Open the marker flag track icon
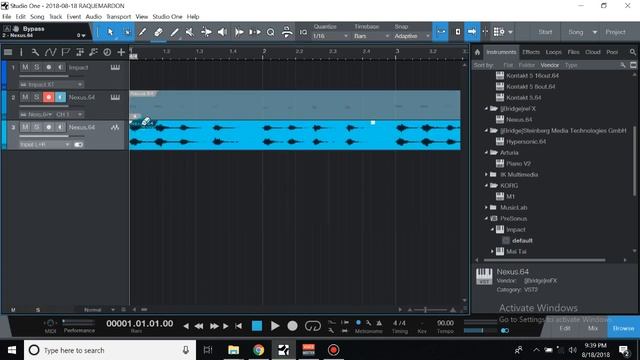The width and height of the screenshot is (640, 360). click(x=65, y=52)
